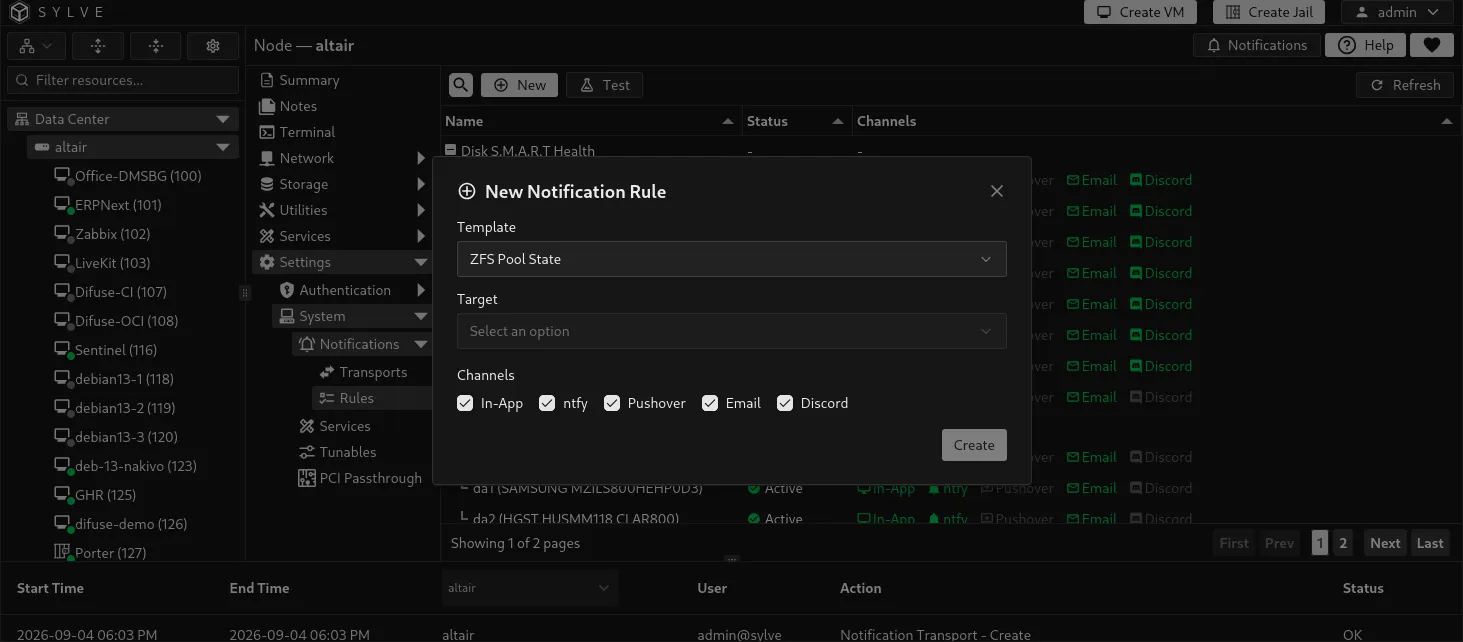1463x642 pixels.
Task: Expand the Storage submenu arrow
Action: pos(421,184)
